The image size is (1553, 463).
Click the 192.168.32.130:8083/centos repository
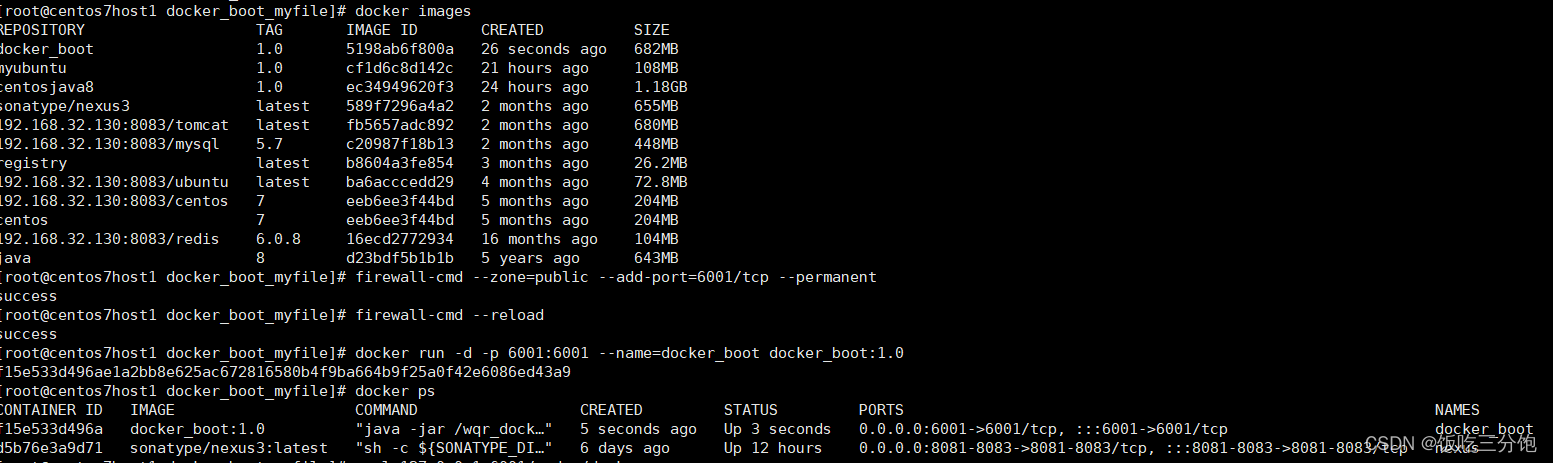(x=114, y=201)
